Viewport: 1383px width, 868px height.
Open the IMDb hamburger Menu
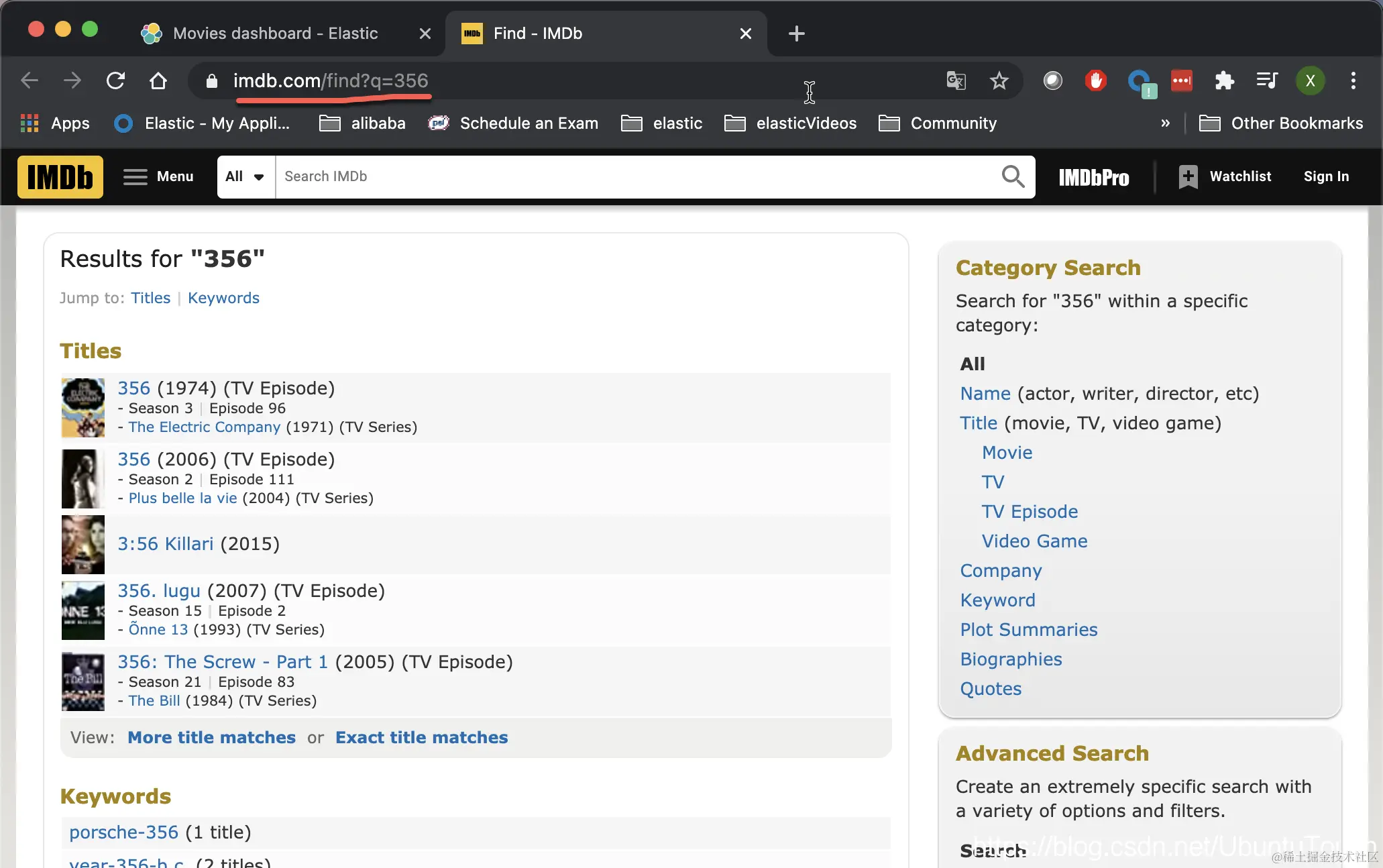tap(158, 177)
